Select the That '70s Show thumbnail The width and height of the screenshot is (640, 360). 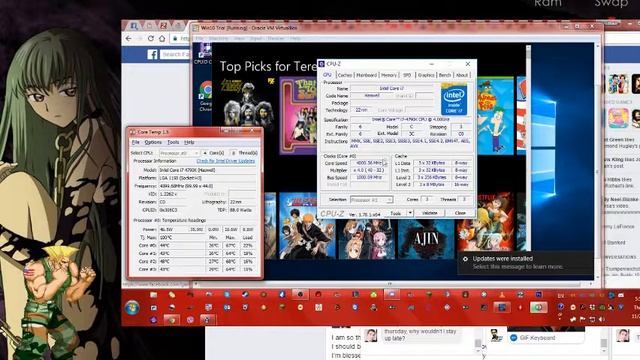click(298, 116)
